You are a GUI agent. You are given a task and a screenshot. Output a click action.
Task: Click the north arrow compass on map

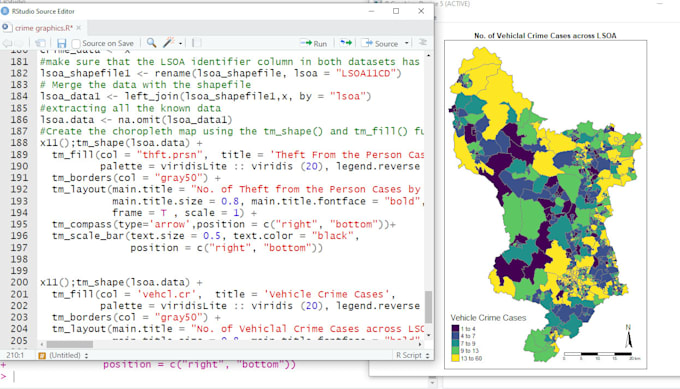pos(628,336)
